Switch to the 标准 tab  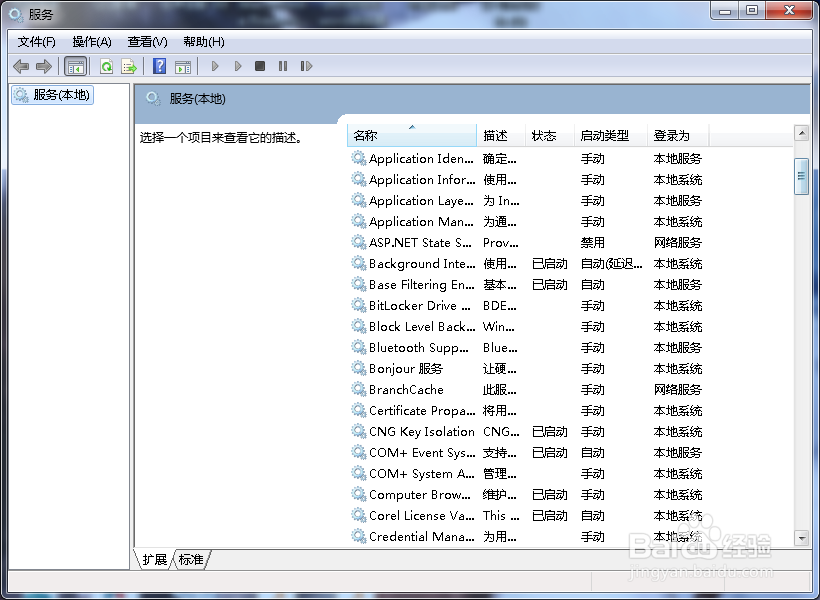(x=191, y=560)
